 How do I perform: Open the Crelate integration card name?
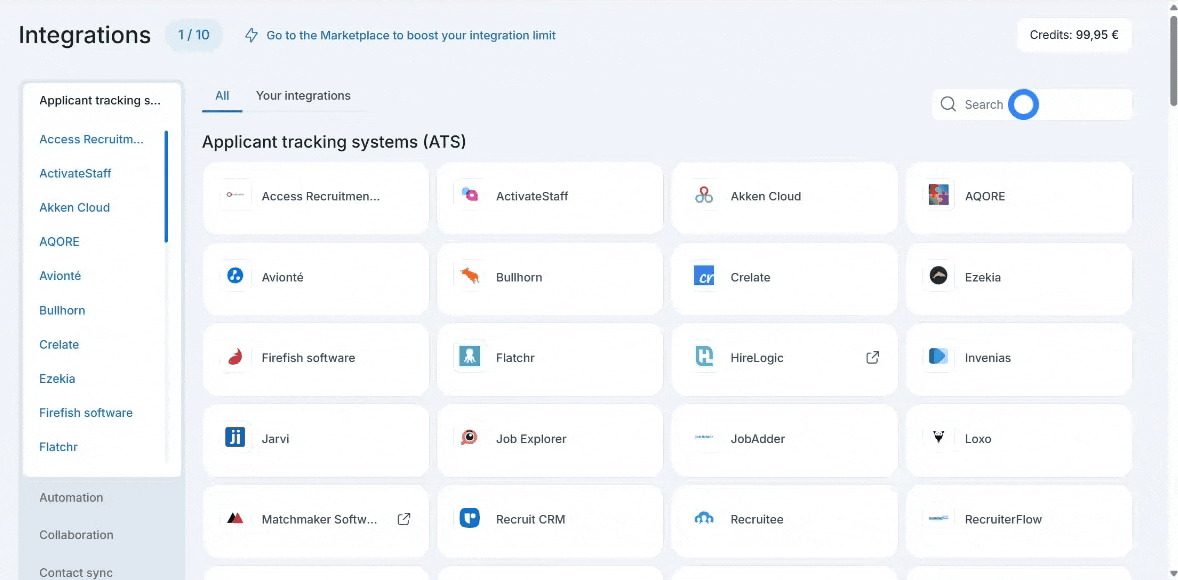coord(751,277)
